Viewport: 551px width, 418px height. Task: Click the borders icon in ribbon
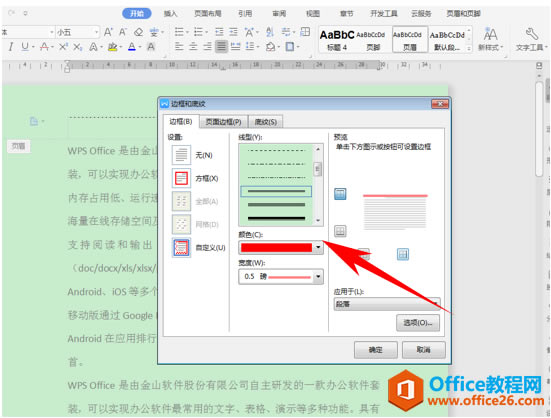point(290,47)
